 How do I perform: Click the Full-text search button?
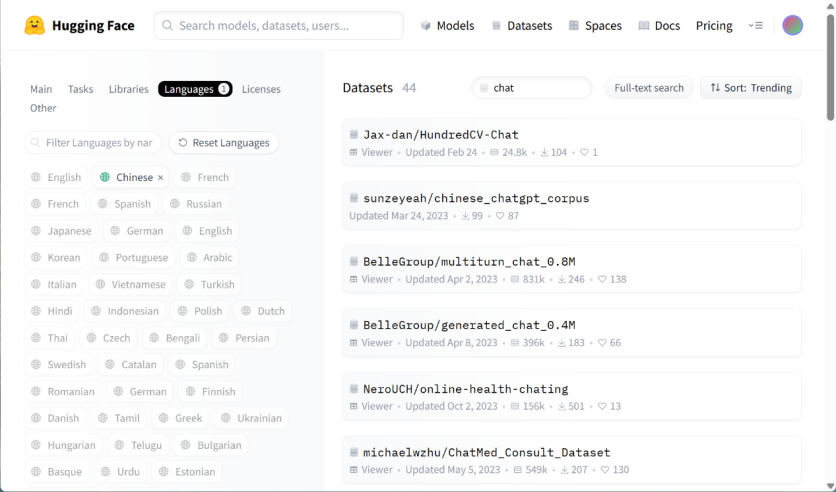[649, 88]
